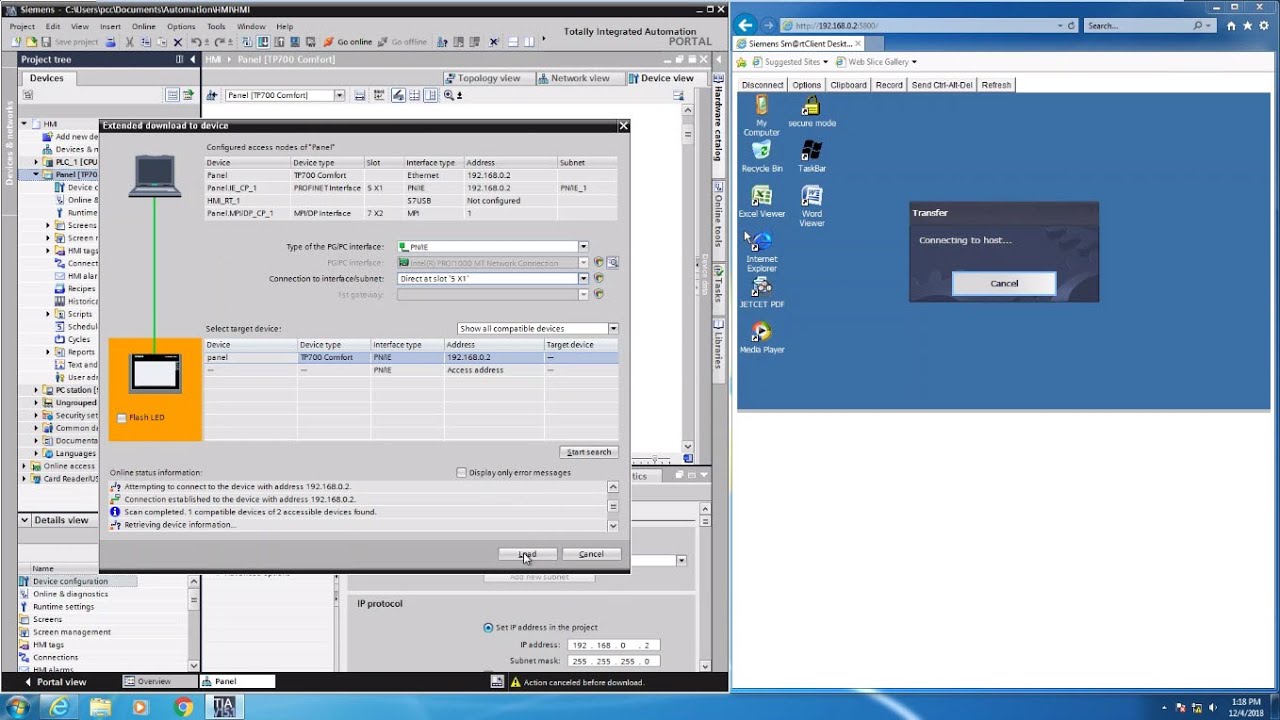Click the Suggested Sites favorites link
The height and width of the screenshot is (720, 1280).
[x=791, y=62]
